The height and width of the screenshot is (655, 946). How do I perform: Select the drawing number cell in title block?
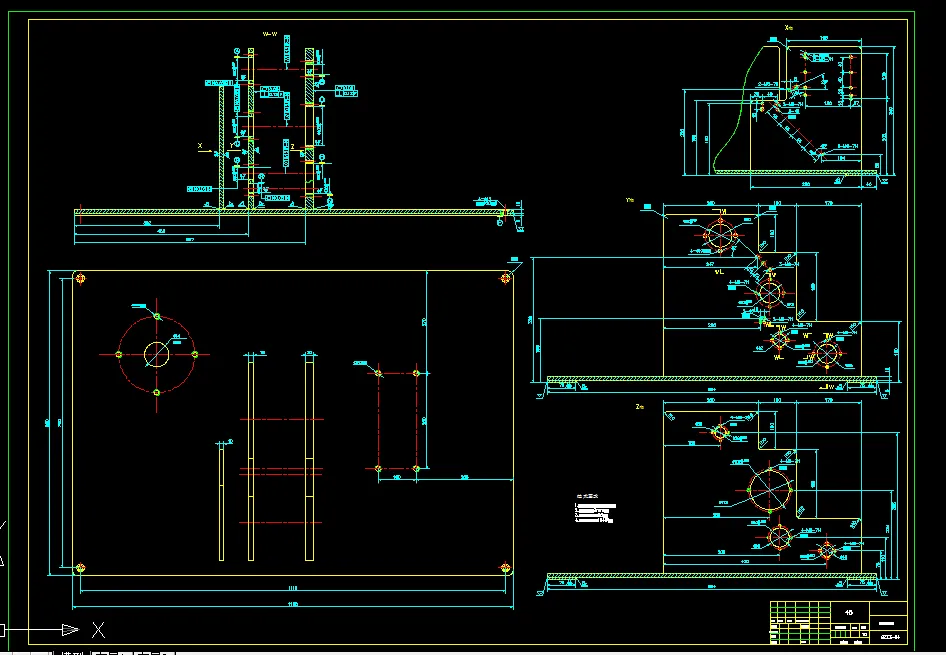(x=890, y=636)
